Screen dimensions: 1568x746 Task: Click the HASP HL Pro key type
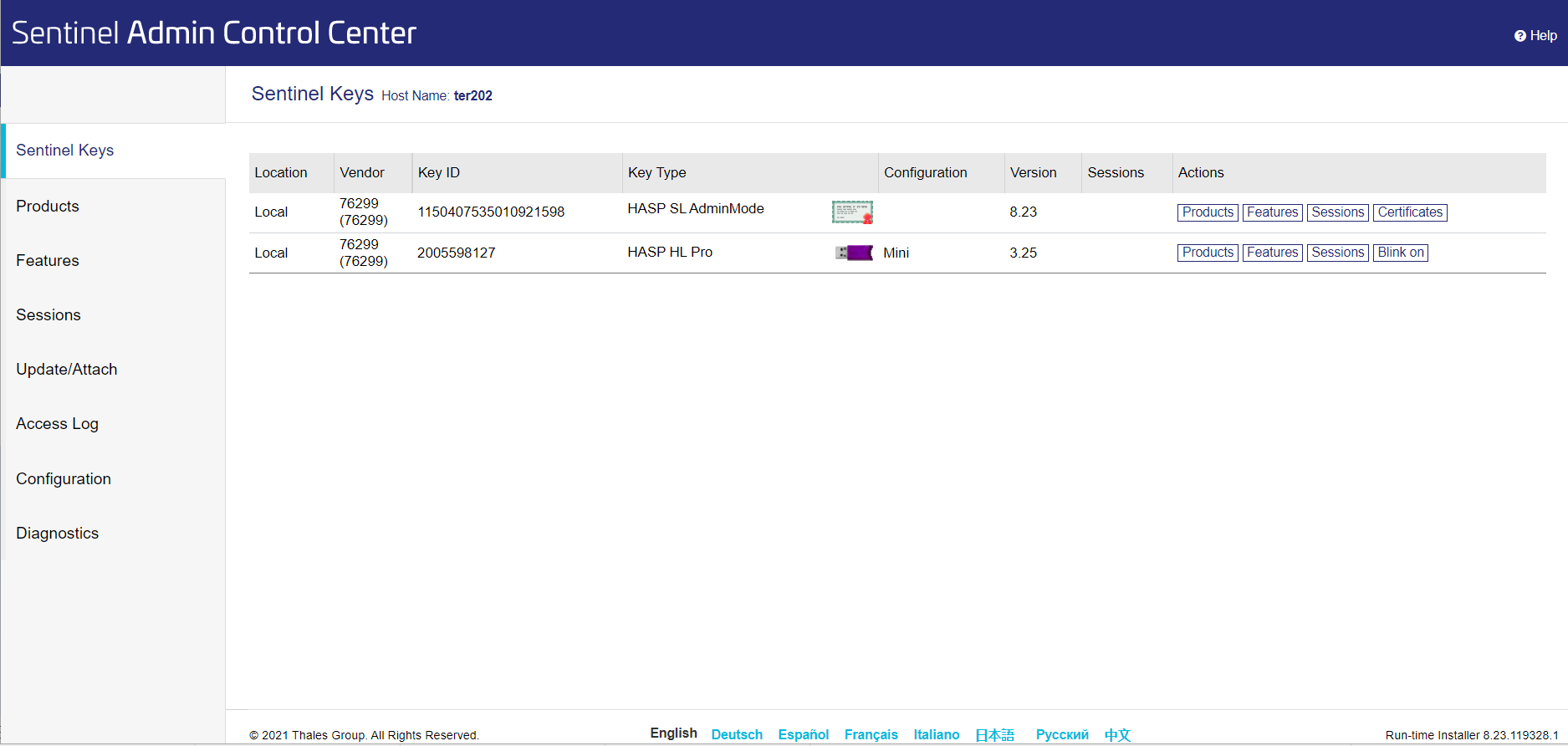point(670,253)
